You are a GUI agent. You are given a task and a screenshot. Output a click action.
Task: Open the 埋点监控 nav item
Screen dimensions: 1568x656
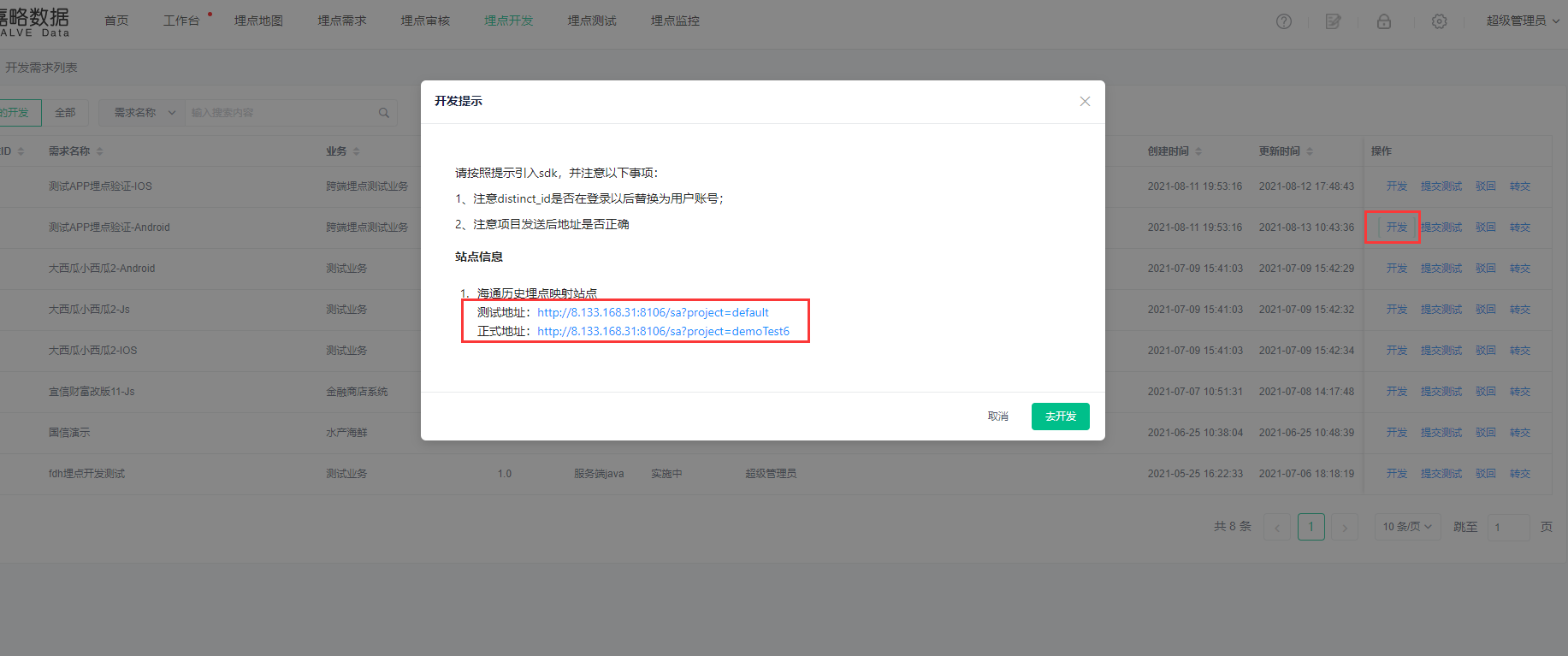click(675, 21)
